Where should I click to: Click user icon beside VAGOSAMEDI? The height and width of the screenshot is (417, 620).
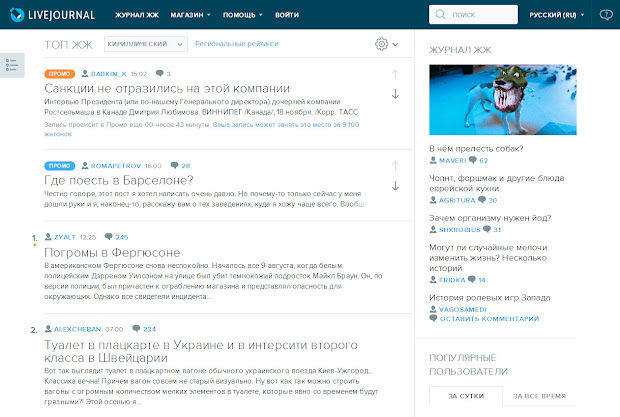[x=433, y=309]
